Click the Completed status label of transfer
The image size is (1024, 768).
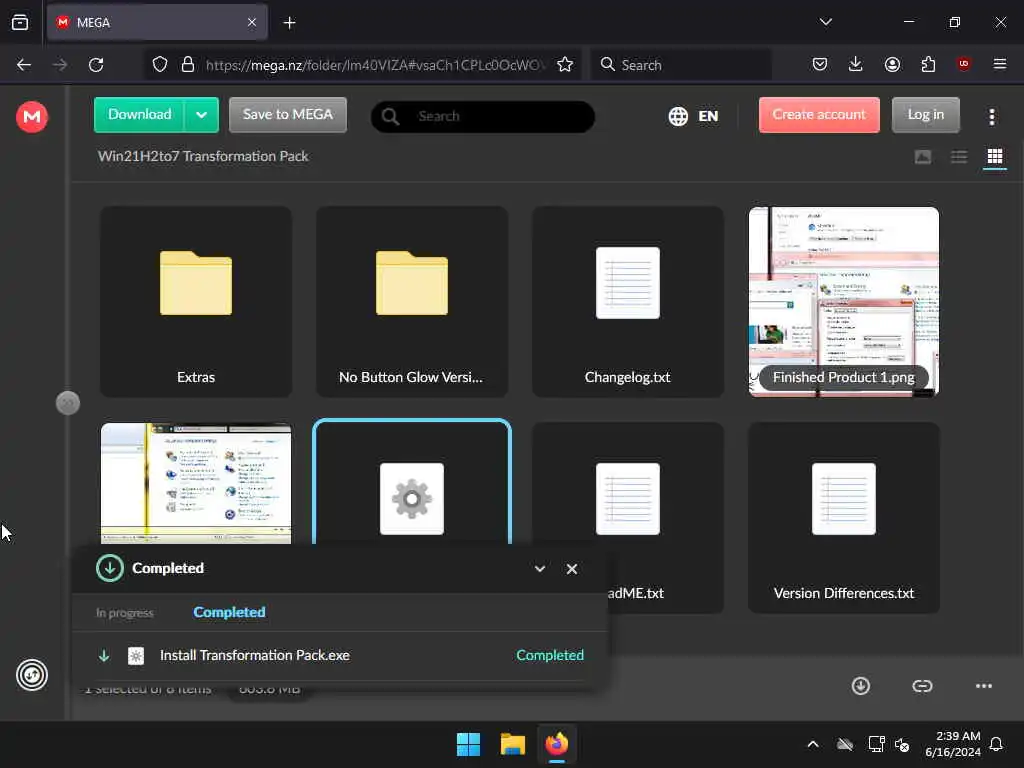(x=550, y=655)
